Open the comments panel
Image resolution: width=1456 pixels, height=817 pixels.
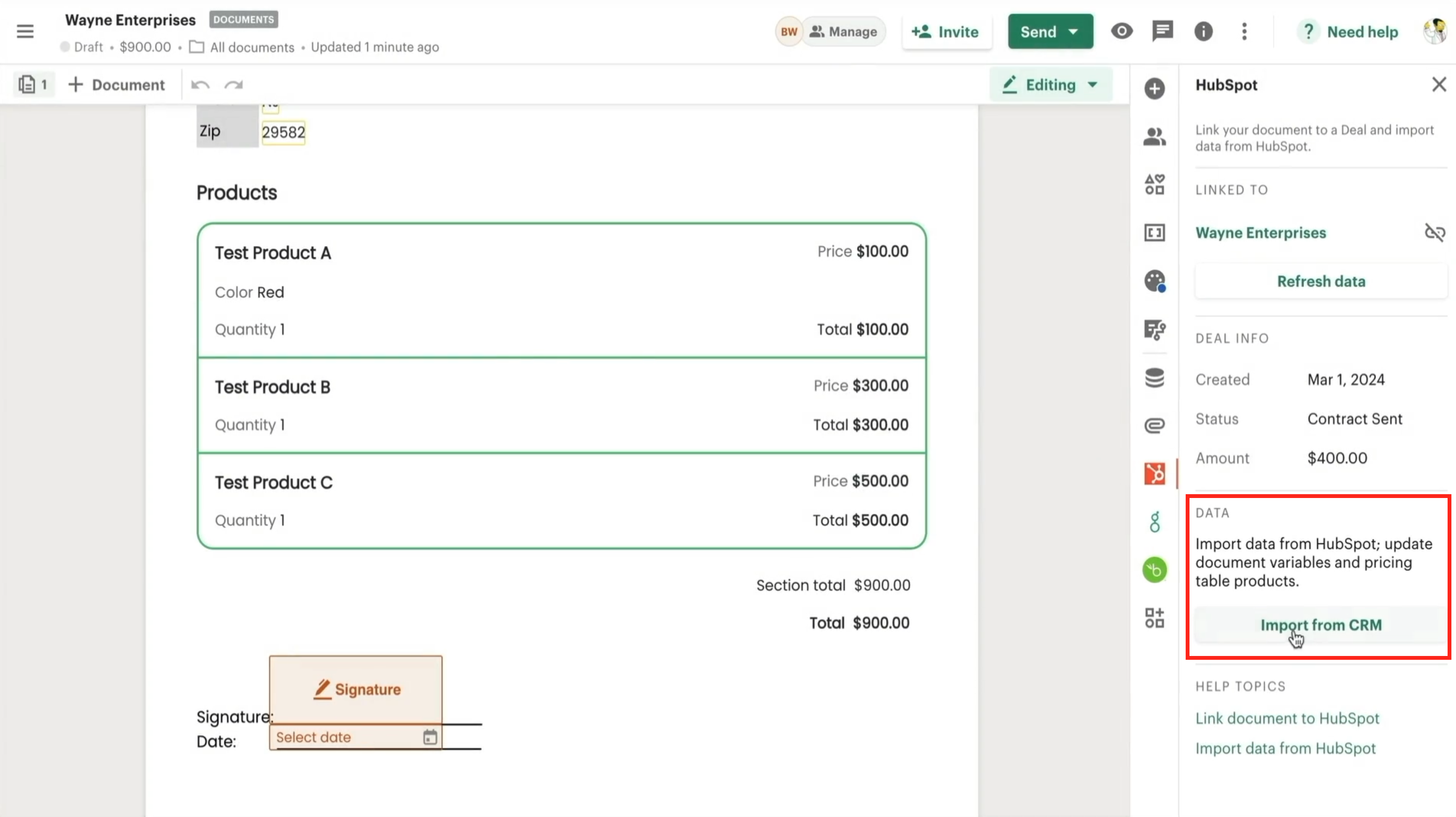click(x=1163, y=32)
